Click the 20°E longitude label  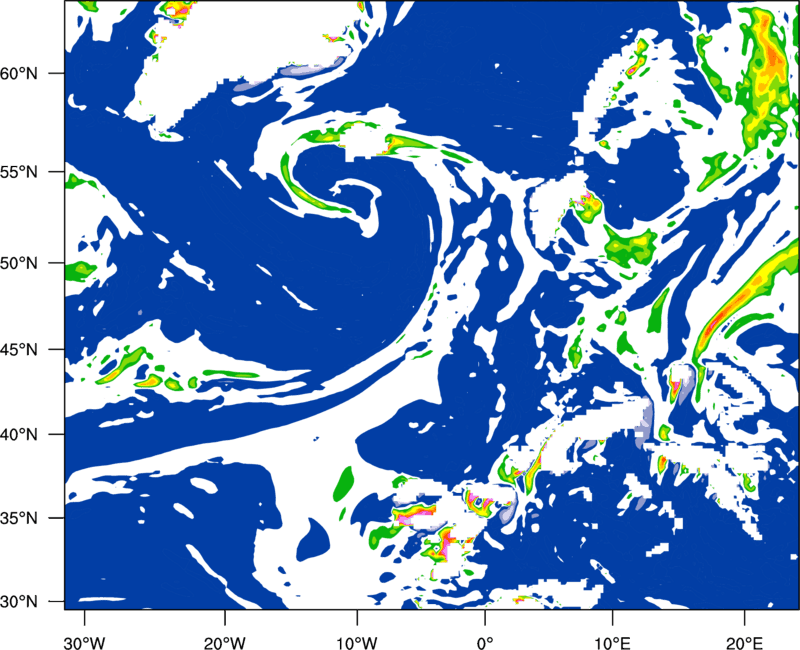[743, 643]
